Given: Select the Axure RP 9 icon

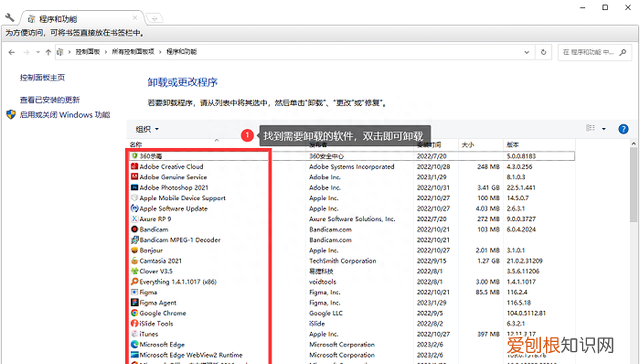Looking at the screenshot, I should coord(135,219).
